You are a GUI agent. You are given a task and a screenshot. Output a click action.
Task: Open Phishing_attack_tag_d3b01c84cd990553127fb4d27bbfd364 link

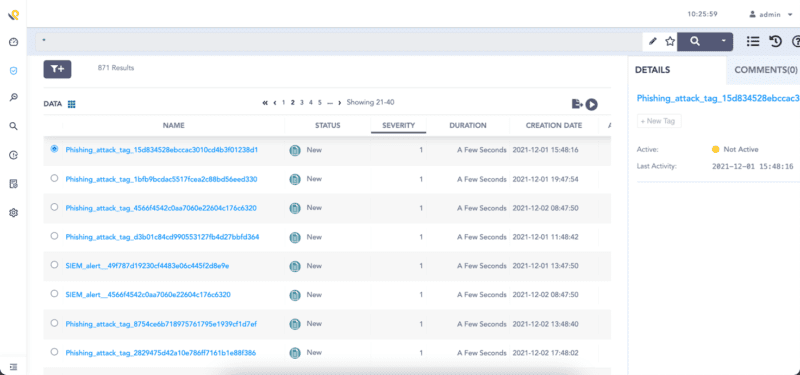coord(162,237)
